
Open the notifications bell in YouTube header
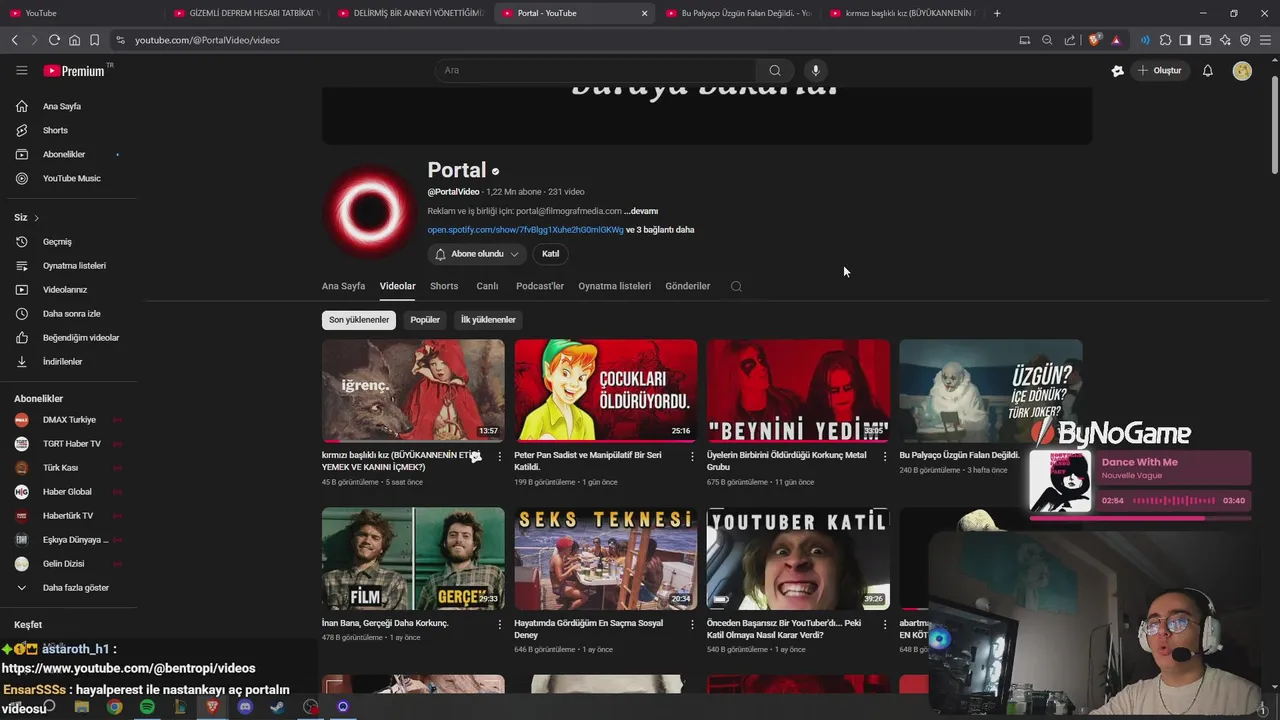tap(1208, 71)
